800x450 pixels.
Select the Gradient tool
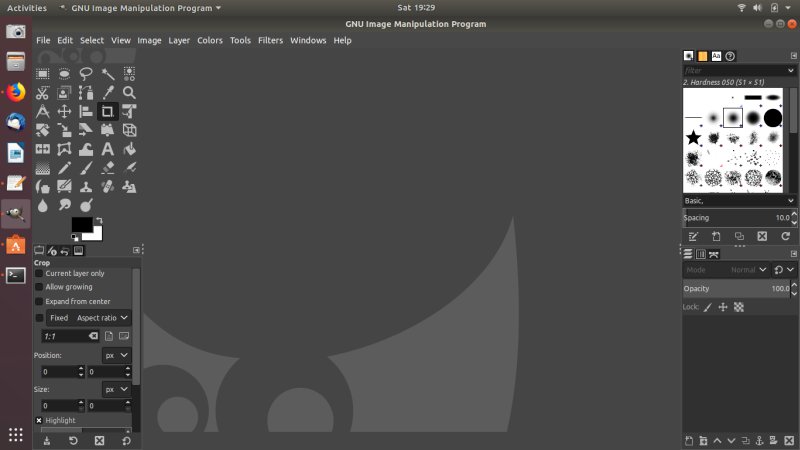point(43,168)
